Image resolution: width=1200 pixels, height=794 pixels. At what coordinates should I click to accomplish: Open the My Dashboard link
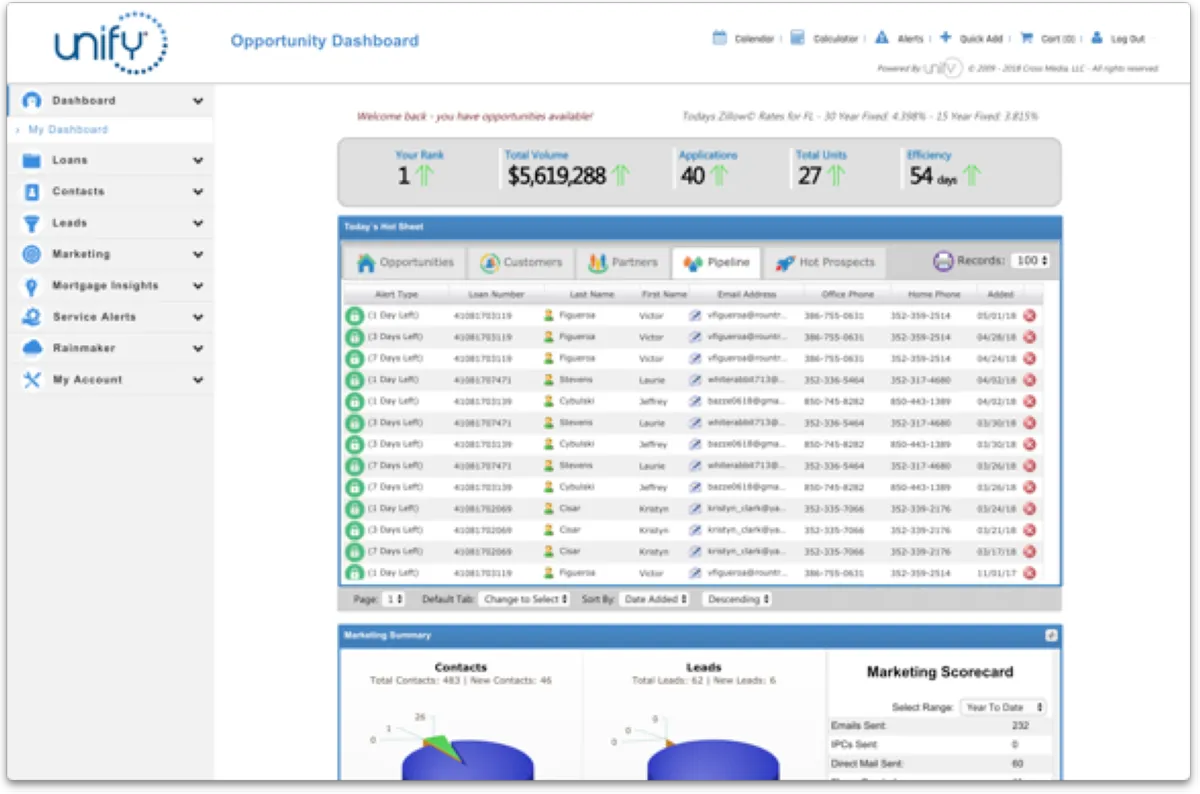pos(68,130)
